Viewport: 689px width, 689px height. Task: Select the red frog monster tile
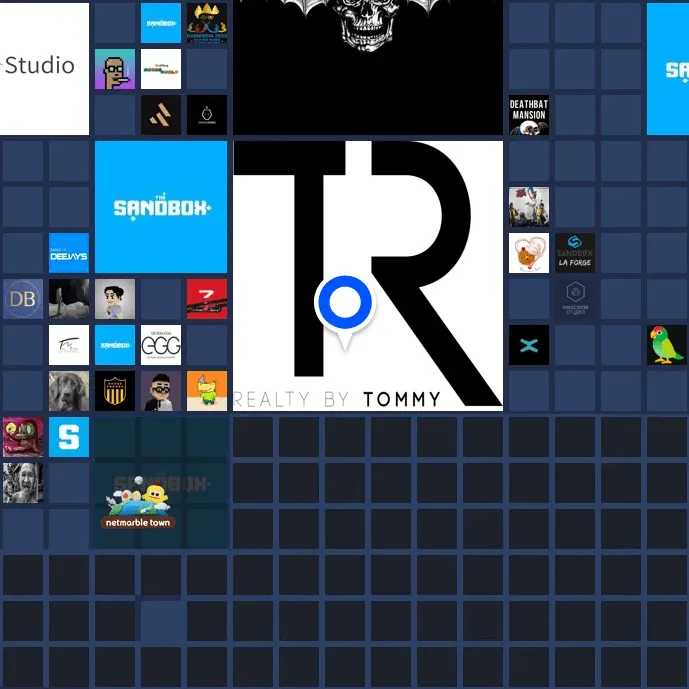click(x=23, y=437)
